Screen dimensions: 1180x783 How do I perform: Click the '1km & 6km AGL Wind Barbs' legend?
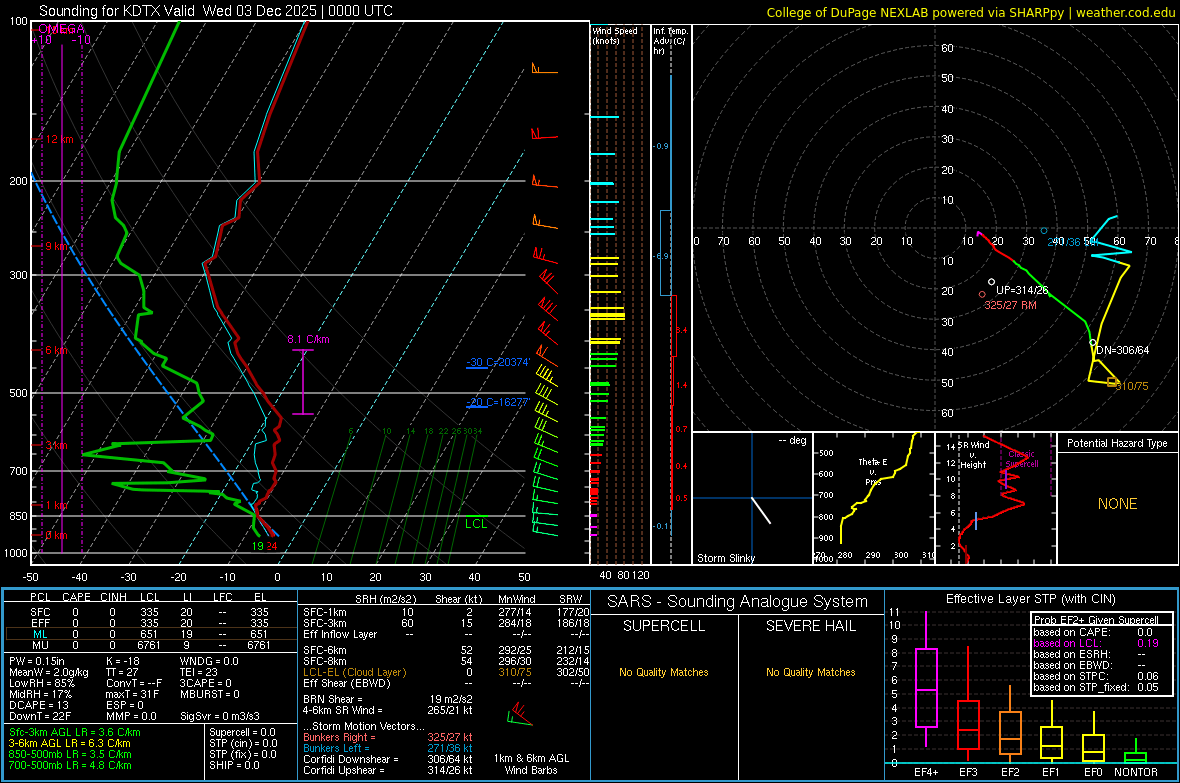531,764
